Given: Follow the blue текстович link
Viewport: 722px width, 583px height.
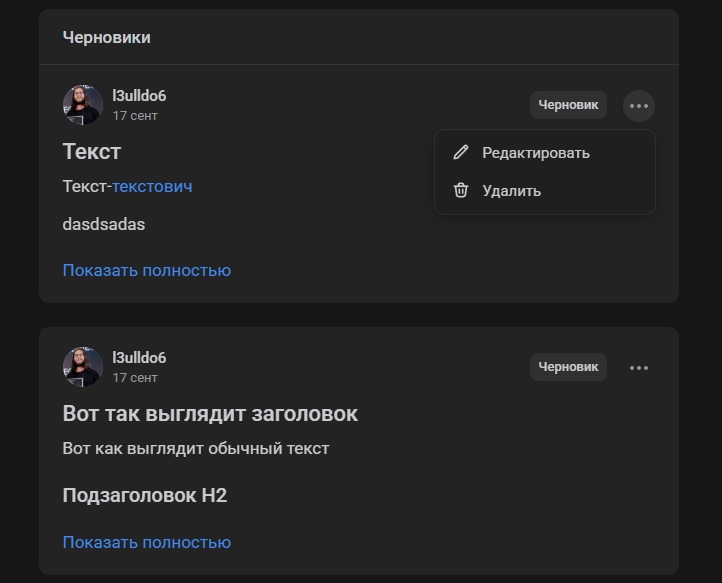Looking at the screenshot, I should 152,186.
